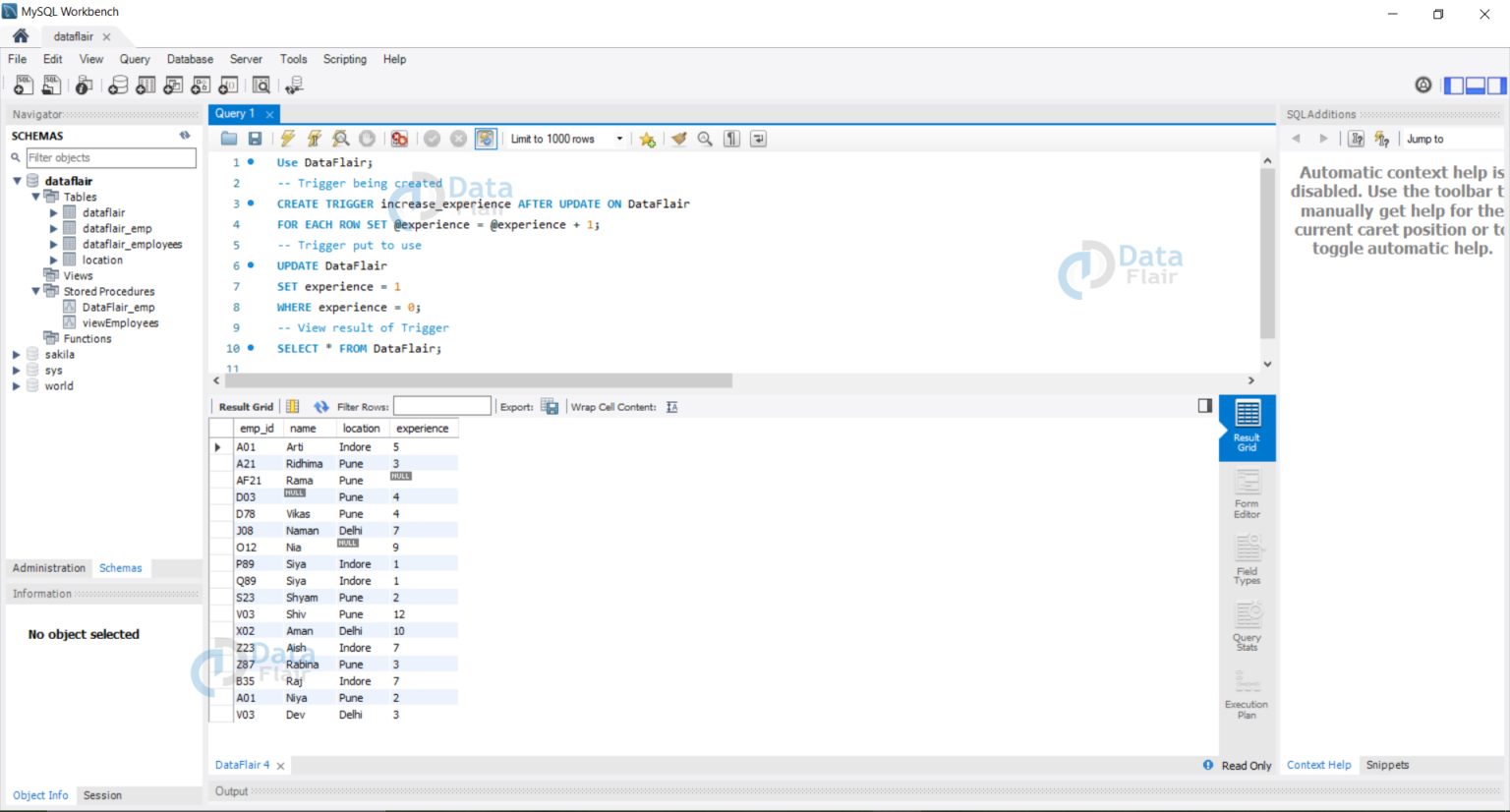Open the Database menu
This screenshot has width=1510, height=812.
pos(190,59)
